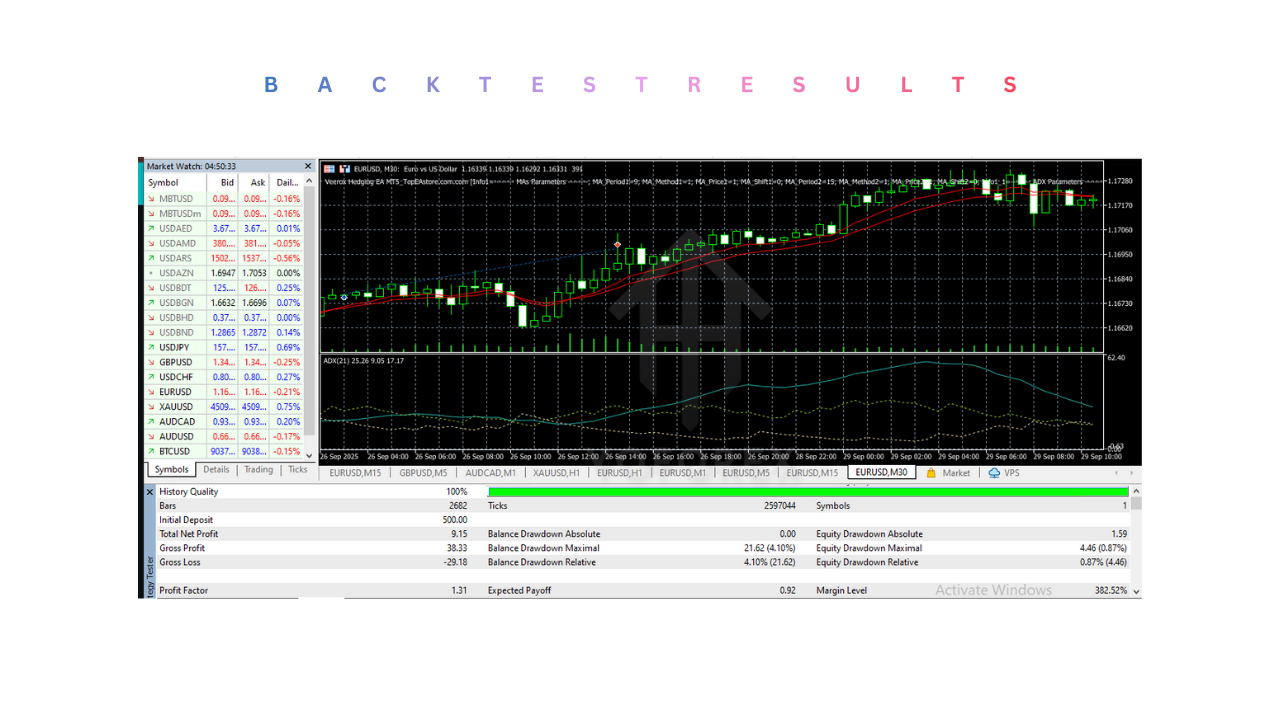Select the GBPUSD,M5 chart tab
The height and width of the screenshot is (720, 1280).
[x=423, y=473]
